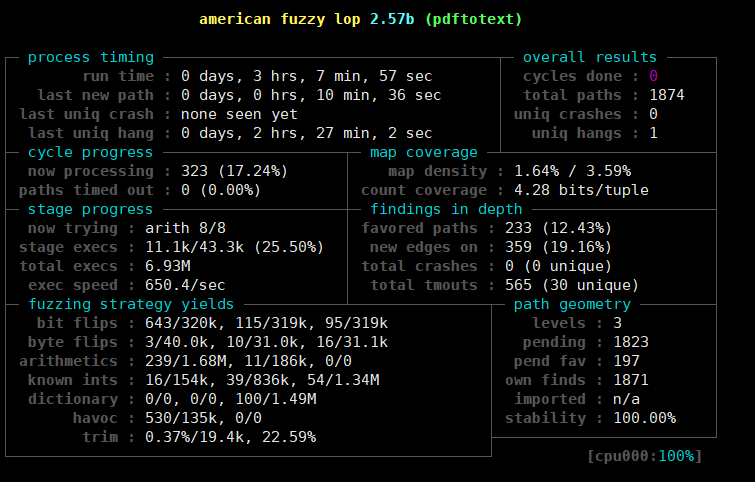The height and width of the screenshot is (482, 755).
Task: Click known ints value '16/154k, 39/836k, 54/1.34M'
Action: [262, 380]
